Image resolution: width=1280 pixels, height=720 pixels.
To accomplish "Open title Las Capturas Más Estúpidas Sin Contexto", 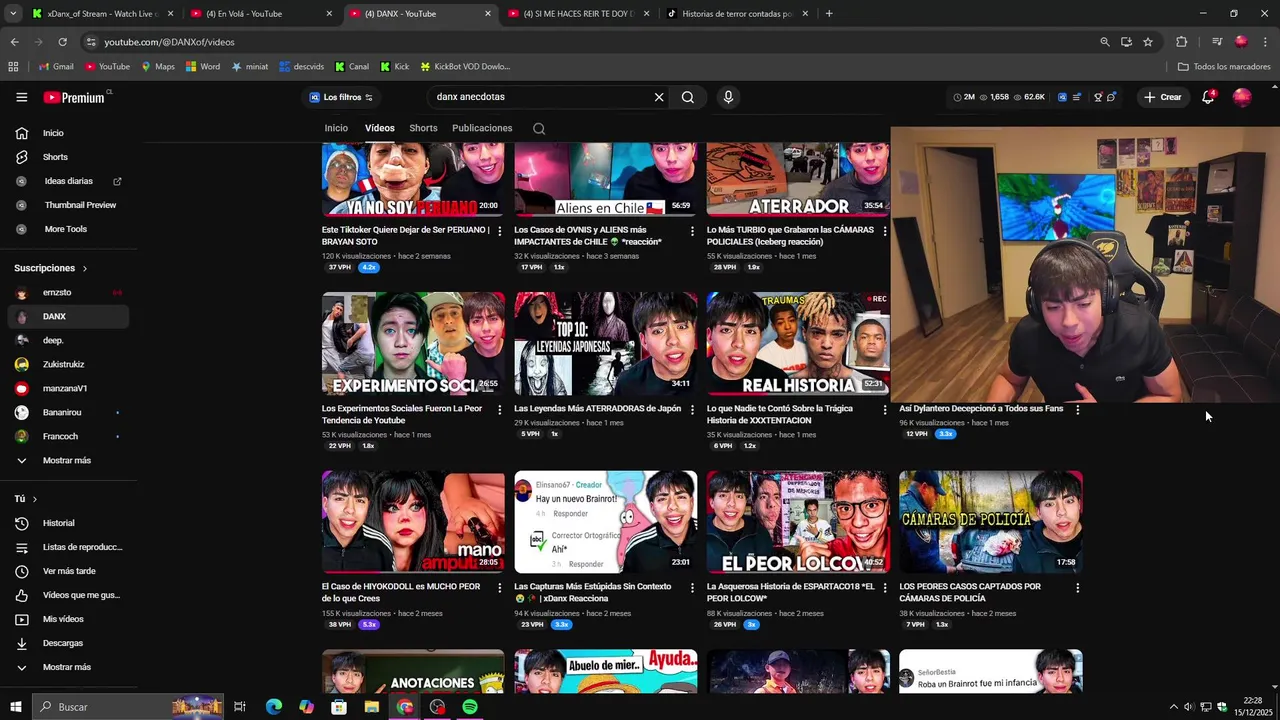I will (593, 592).
